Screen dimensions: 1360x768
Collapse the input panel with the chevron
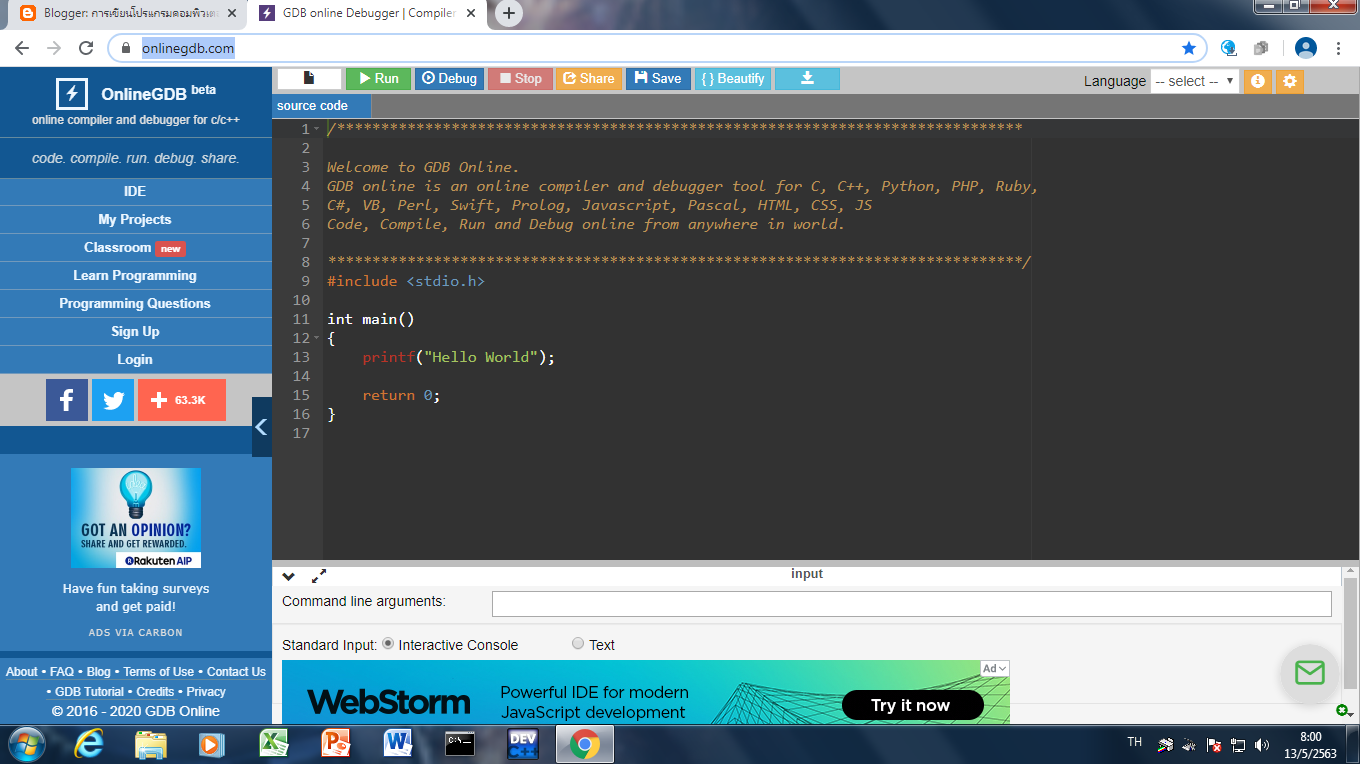click(x=288, y=576)
